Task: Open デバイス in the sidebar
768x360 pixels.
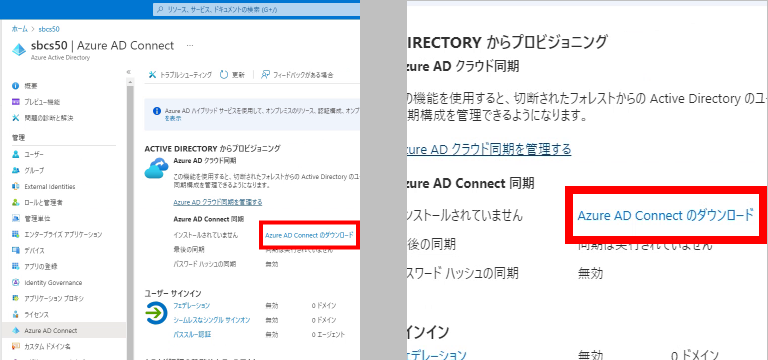Action: tap(34, 251)
